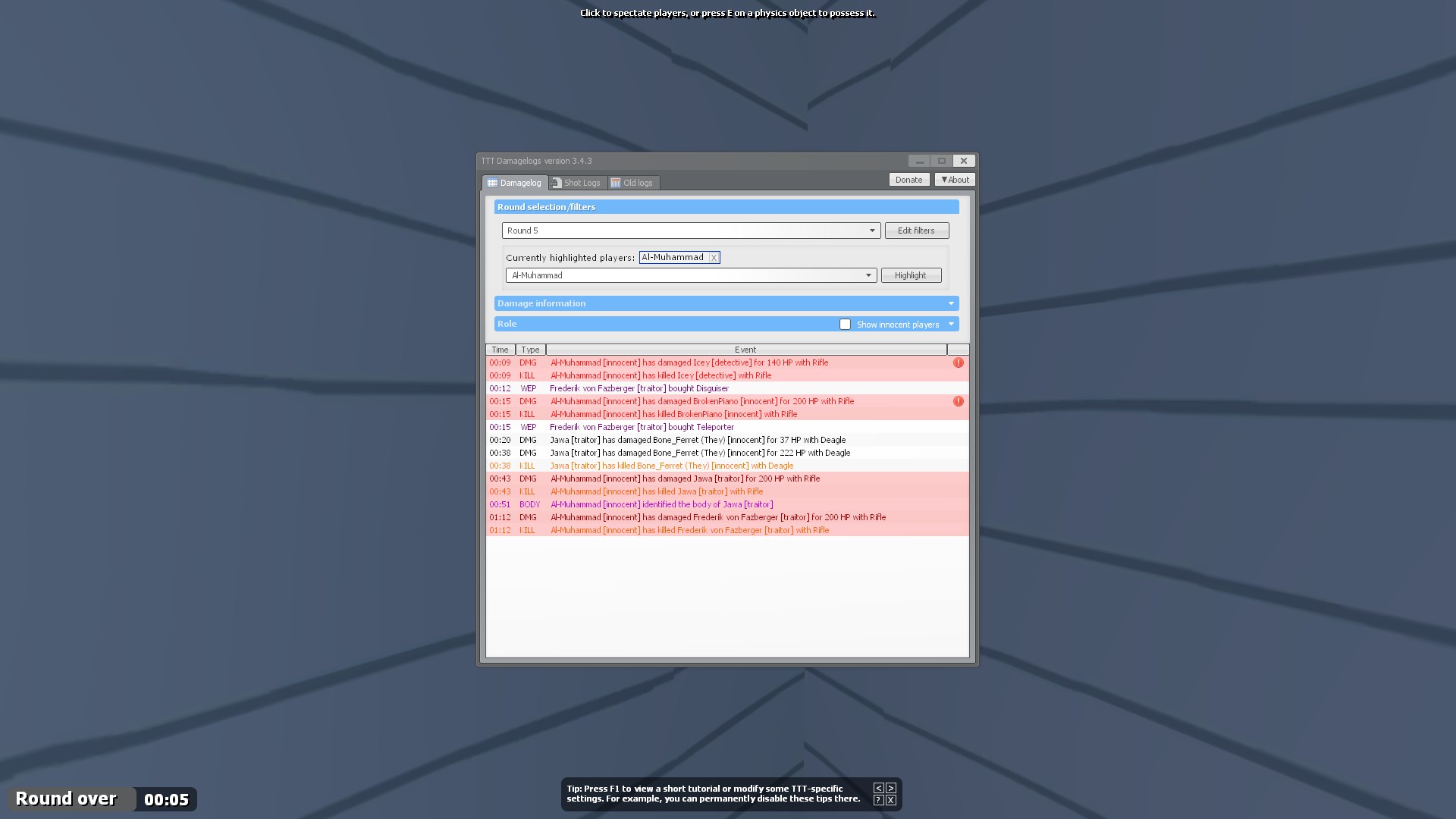Screen dimensions: 1456x819
Task: Open the Round 5 selection dropdown
Action: pos(691,231)
